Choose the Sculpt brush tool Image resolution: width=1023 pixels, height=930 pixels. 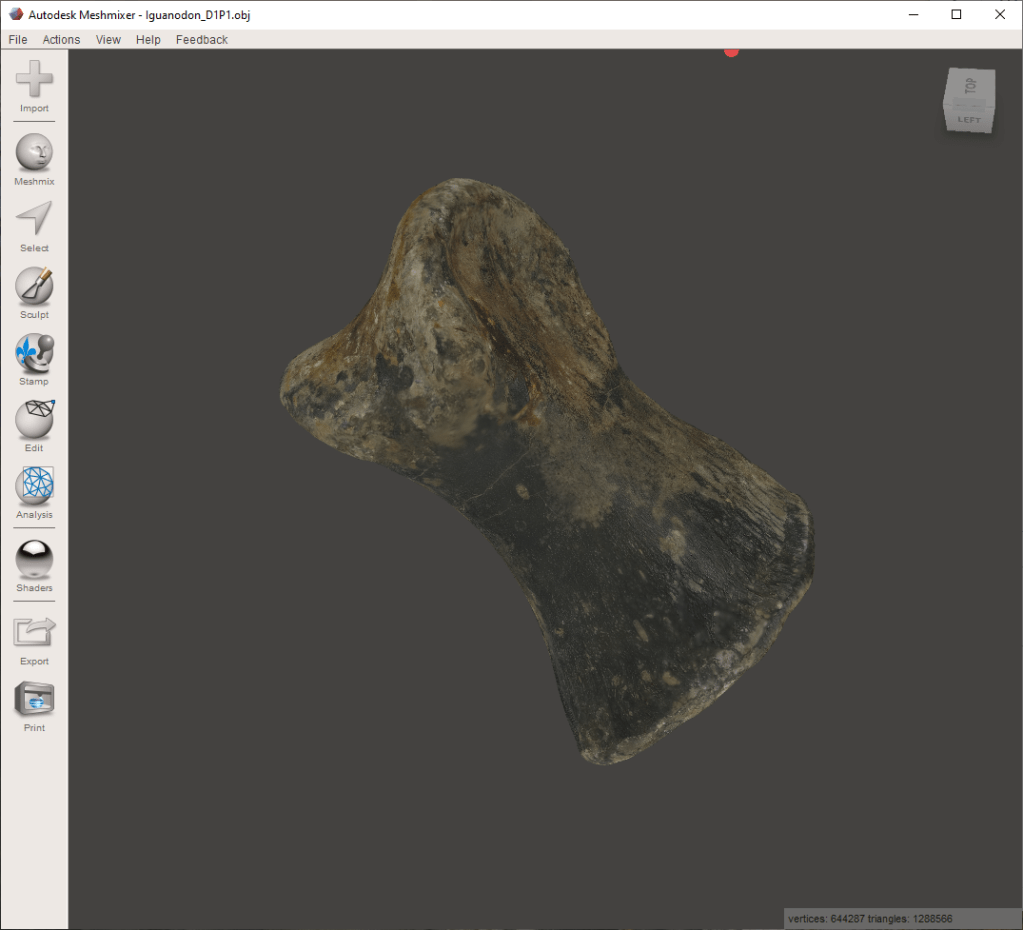point(34,286)
